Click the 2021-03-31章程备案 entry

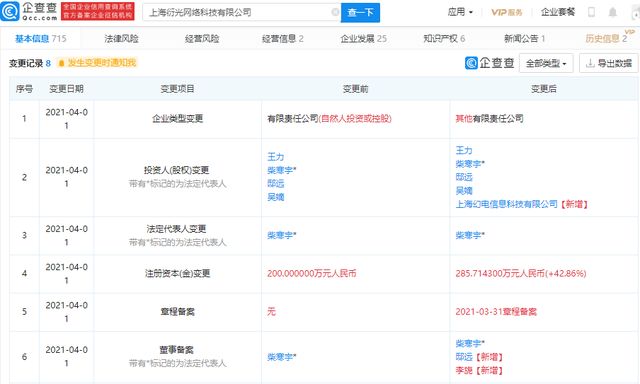(x=496, y=312)
